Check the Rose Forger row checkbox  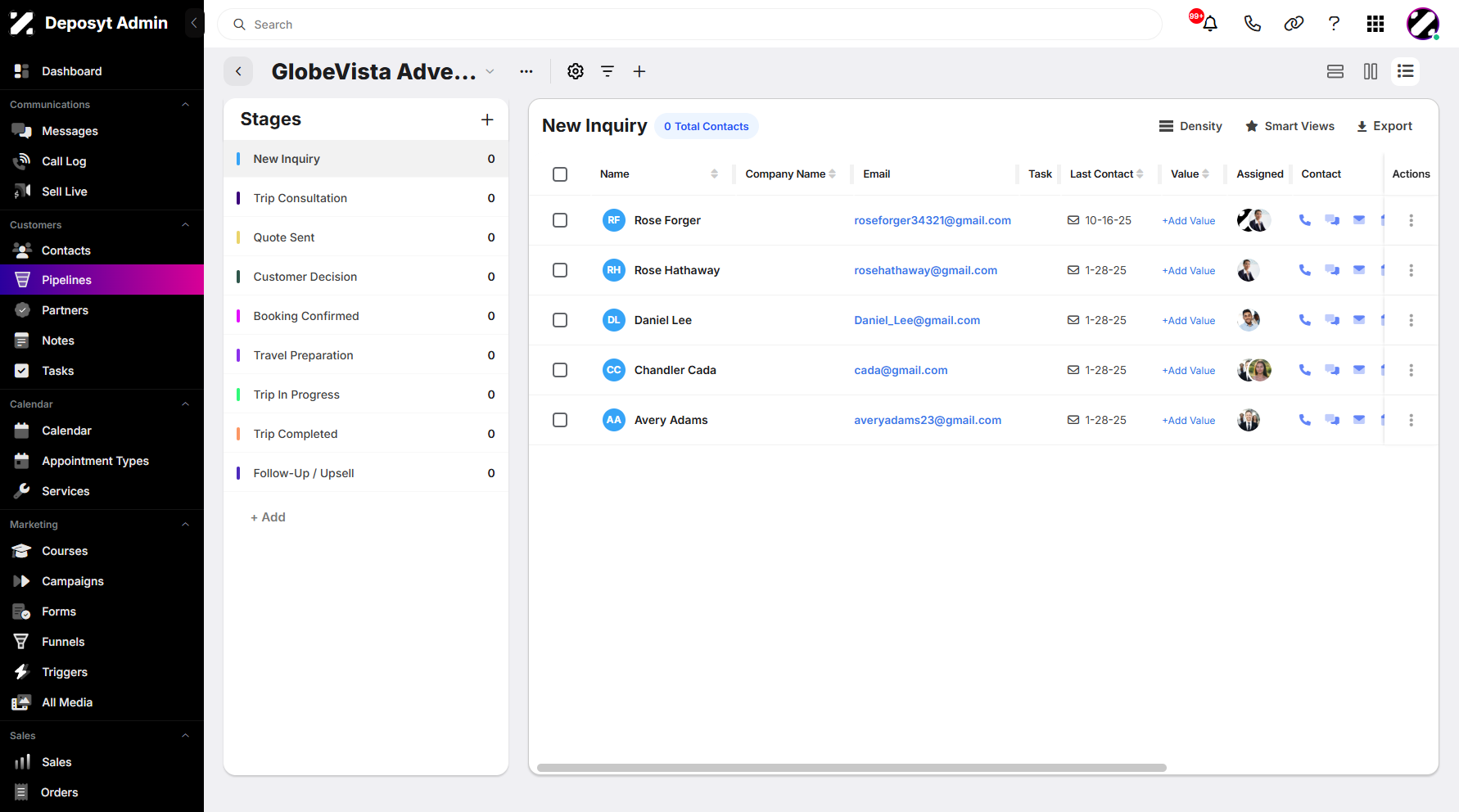pyautogui.click(x=560, y=220)
